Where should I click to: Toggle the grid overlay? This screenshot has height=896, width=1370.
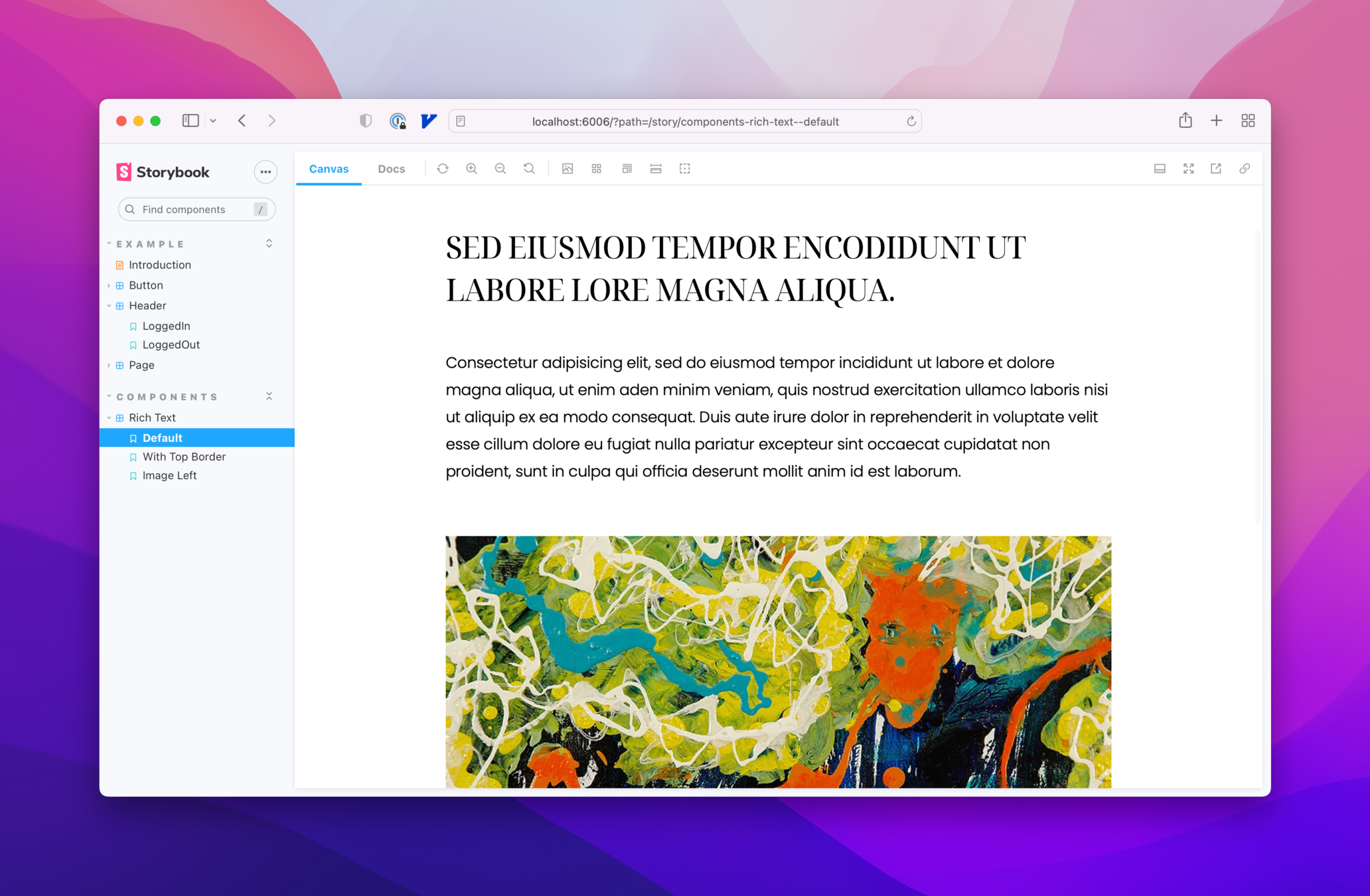coord(597,169)
